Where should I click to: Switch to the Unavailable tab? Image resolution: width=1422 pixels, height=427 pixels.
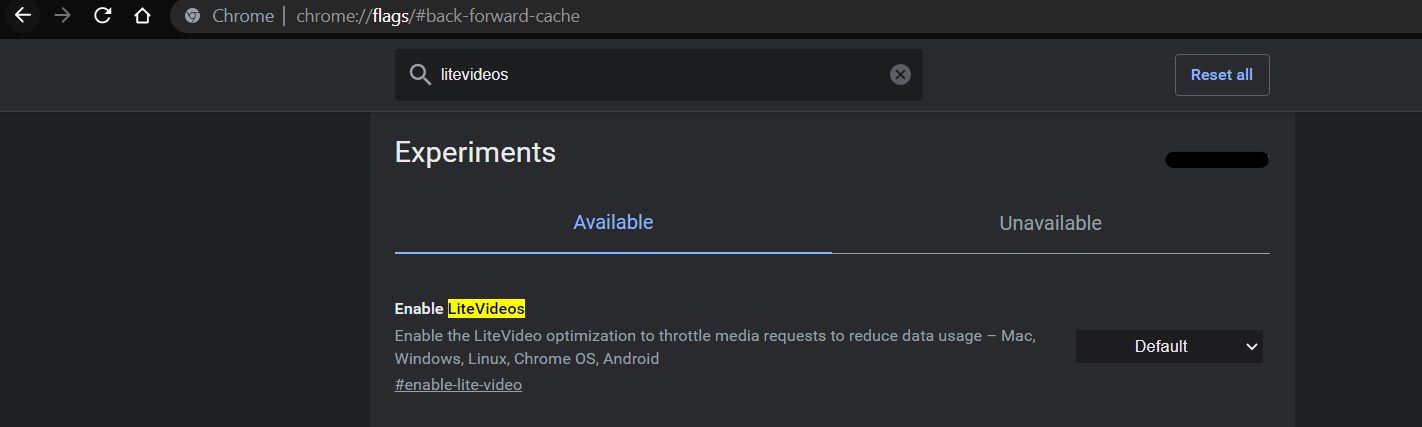(x=1050, y=223)
